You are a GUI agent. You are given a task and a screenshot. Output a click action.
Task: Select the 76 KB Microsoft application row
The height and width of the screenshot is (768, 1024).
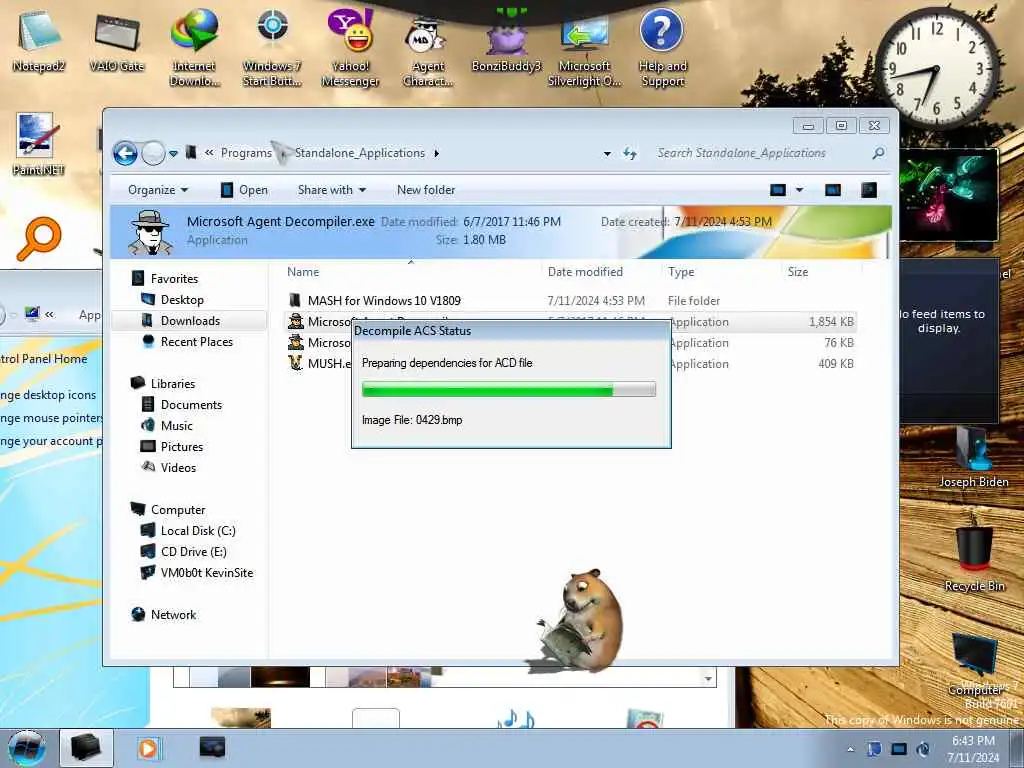(571, 342)
